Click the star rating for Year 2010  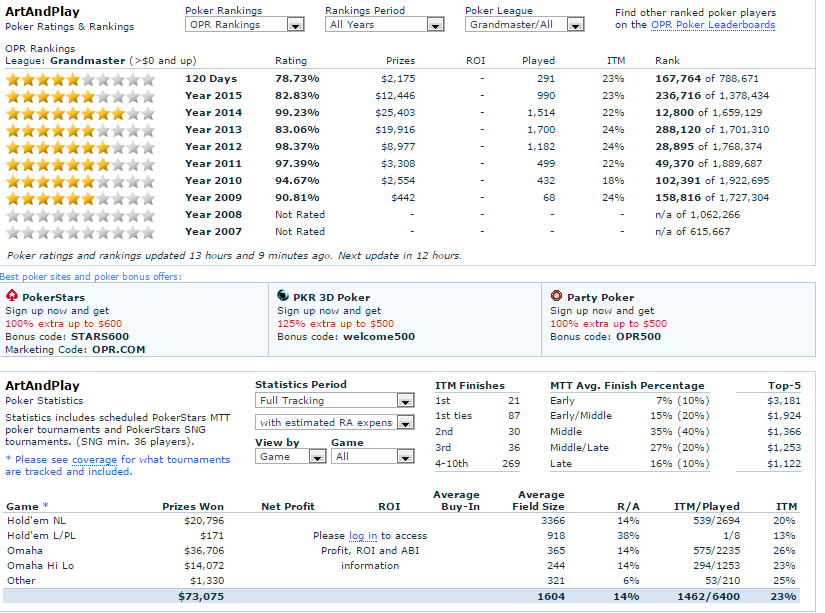tap(81, 182)
